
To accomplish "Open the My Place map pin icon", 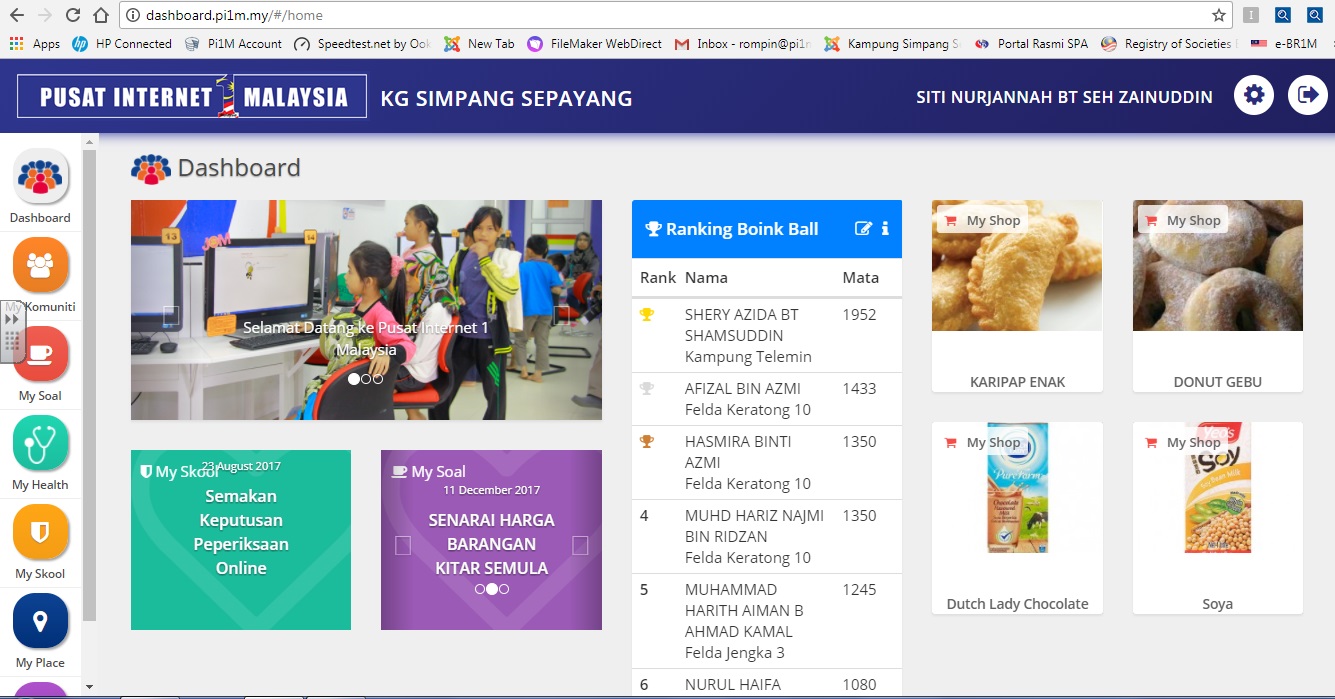I will [x=40, y=622].
